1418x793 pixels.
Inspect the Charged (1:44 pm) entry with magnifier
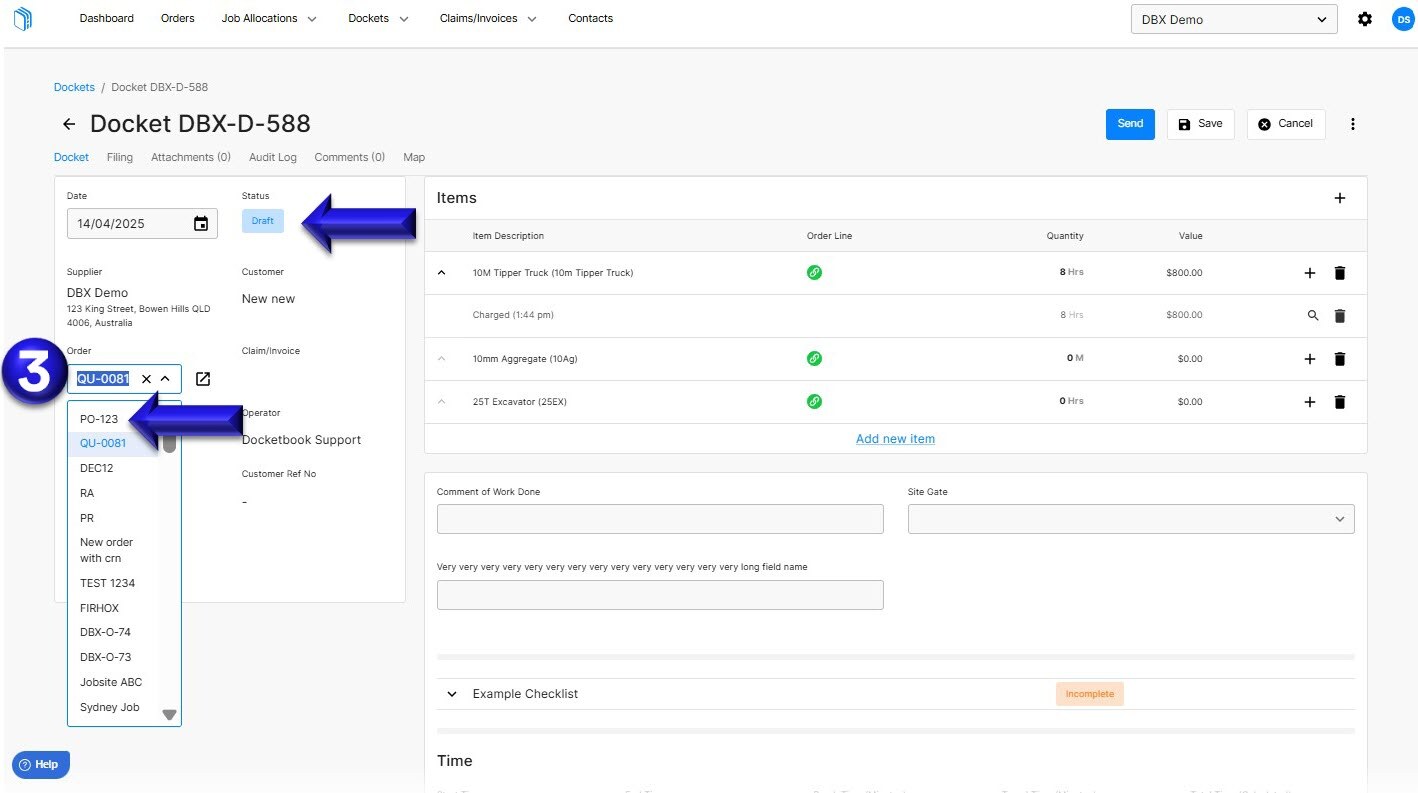[1313, 316]
